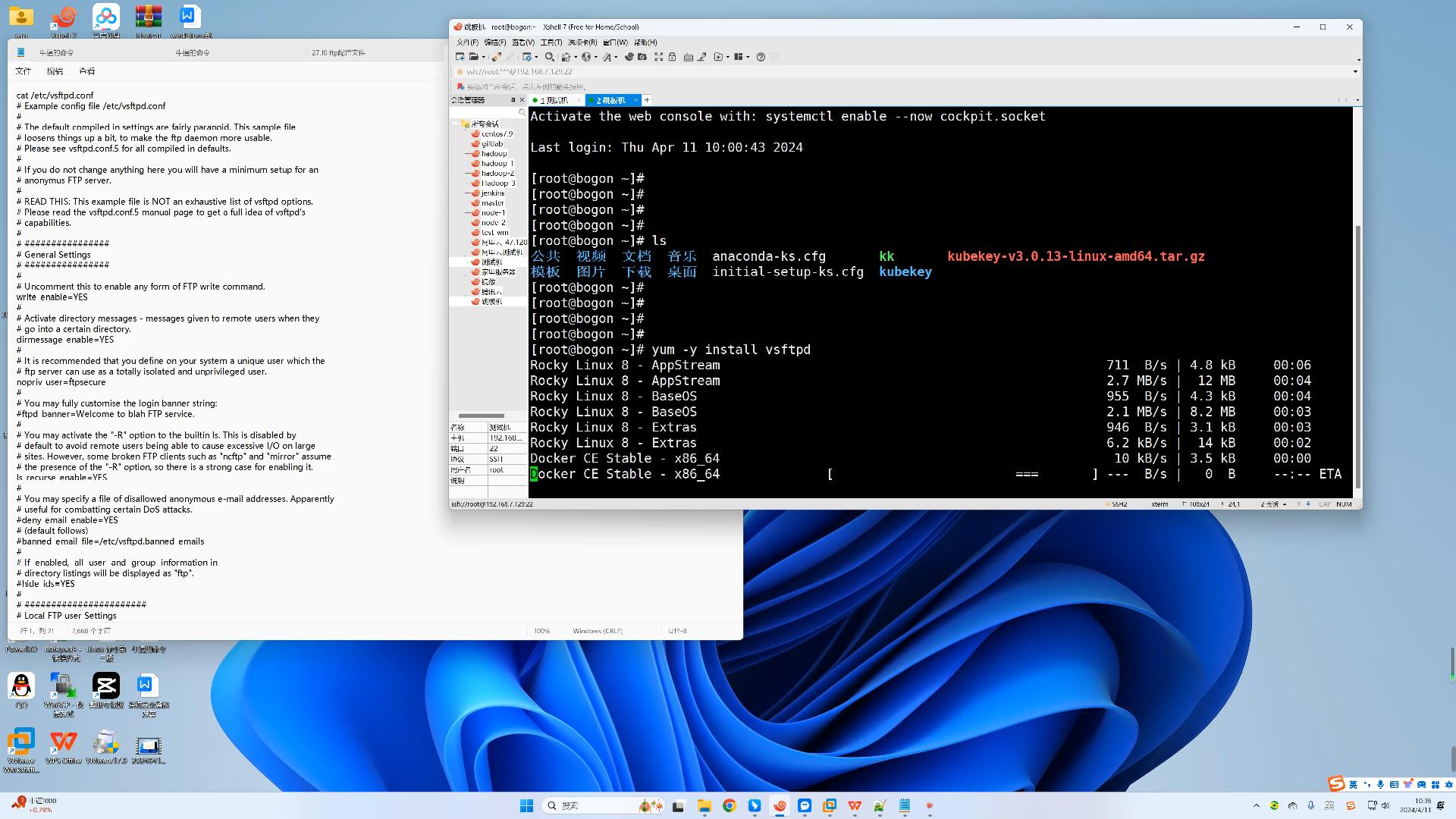The width and height of the screenshot is (1456, 819).
Task: Open the 查看(V) menu in Xshell
Action: (523, 42)
